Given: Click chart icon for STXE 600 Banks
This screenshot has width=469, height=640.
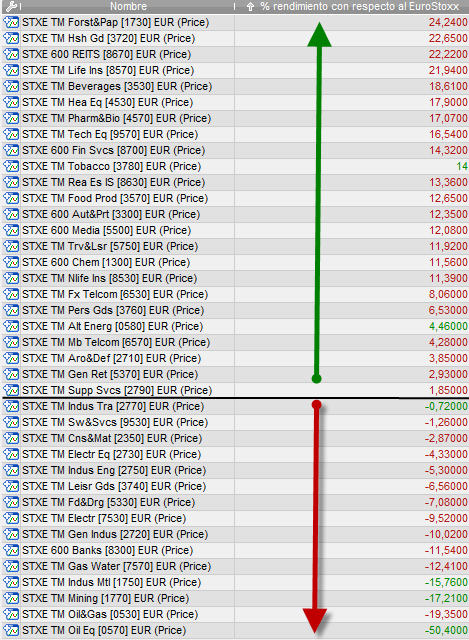Looking at the screenshot, I should pyautogui.click(x=11, y=550).
